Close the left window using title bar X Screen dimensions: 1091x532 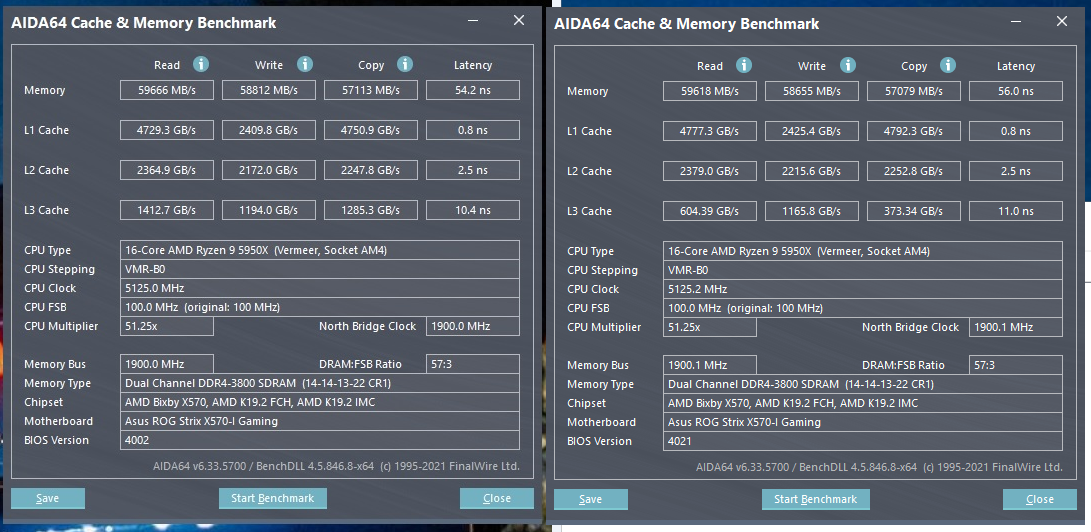tap(518, 21)
